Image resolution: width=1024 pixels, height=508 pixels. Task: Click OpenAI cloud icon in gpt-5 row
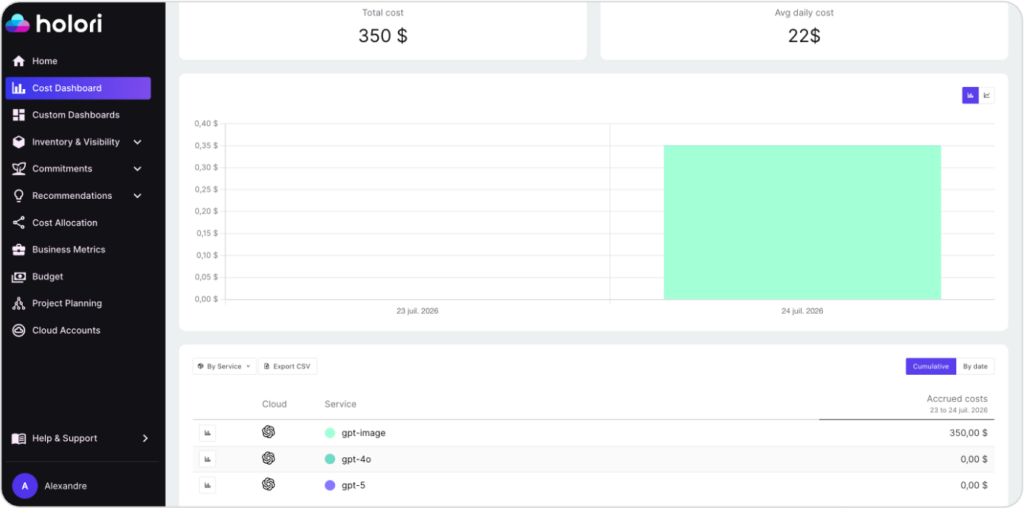[x=268, y=484]
